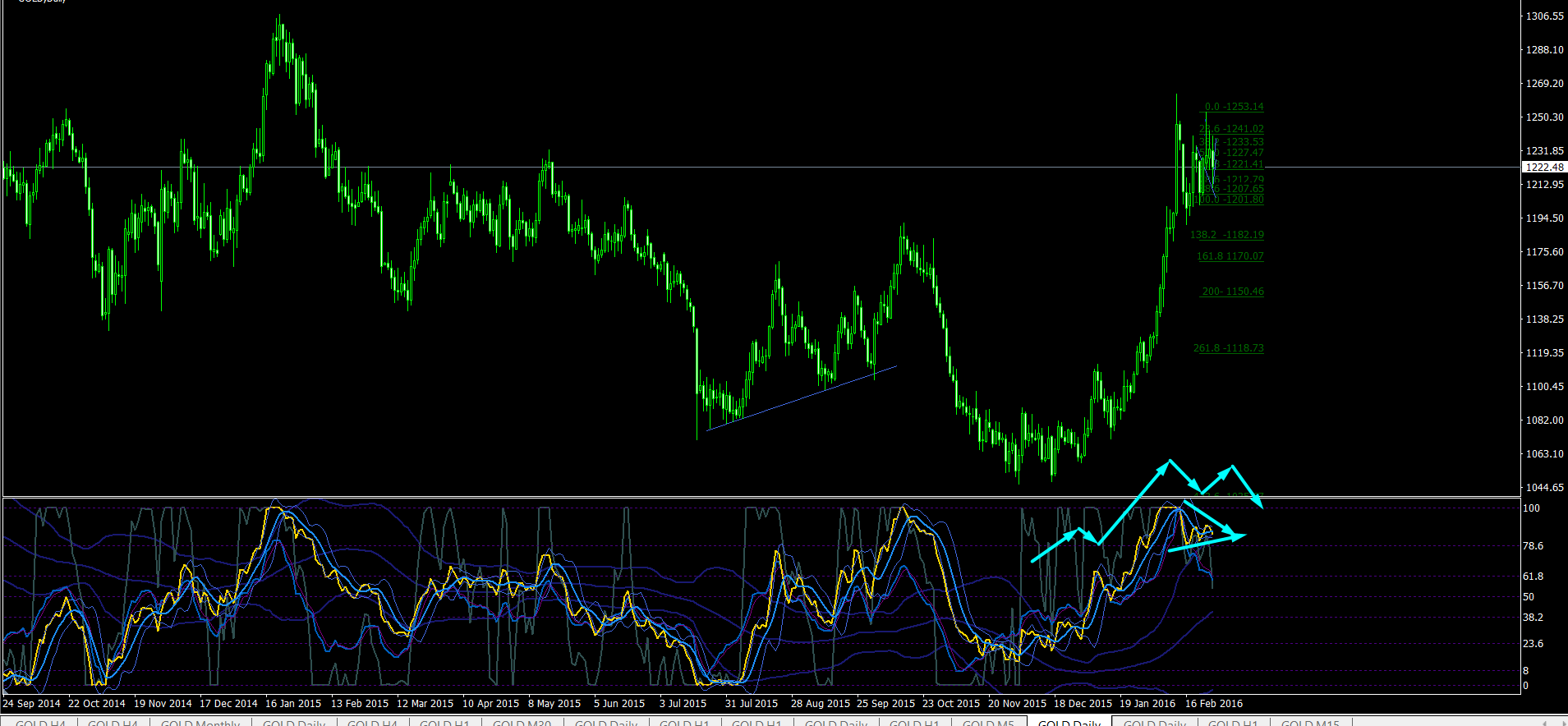1568x726 pixels.
Task: Click the 16 Feb 2016 date label
Action: (x=1214, y=704)
